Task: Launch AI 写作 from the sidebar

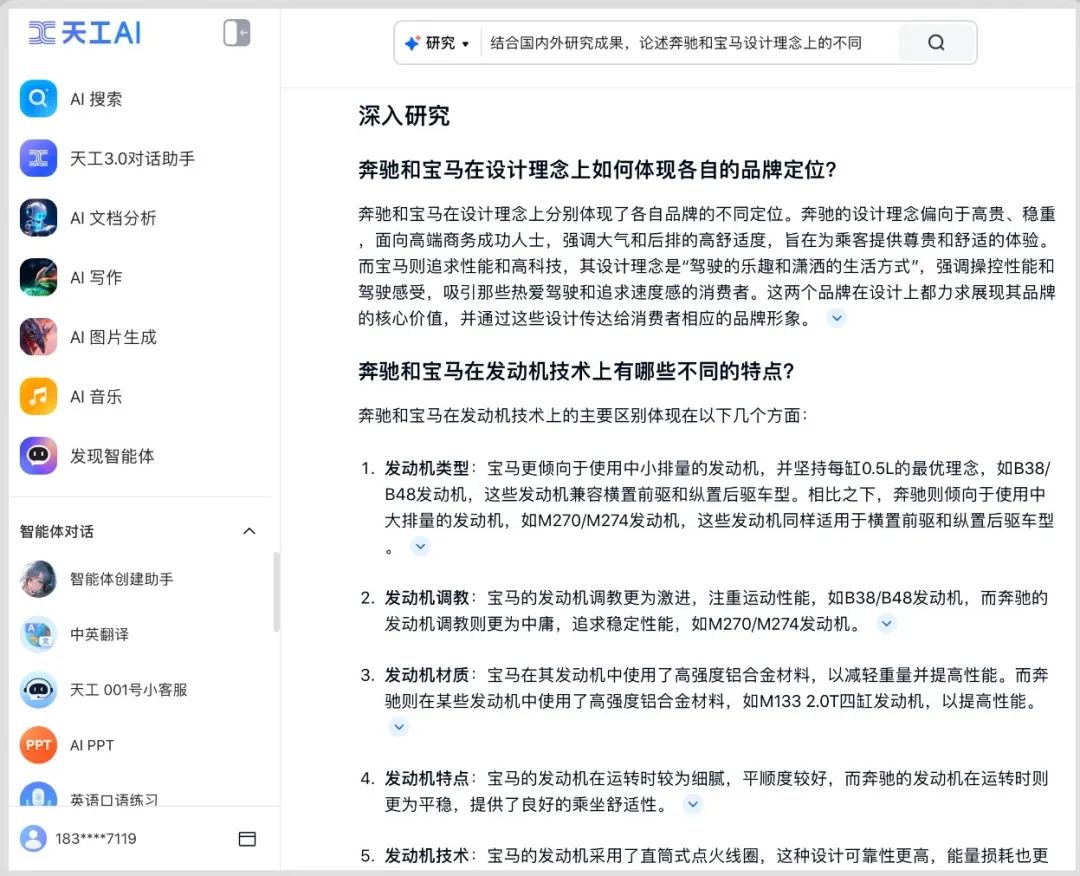Action: (x=38, y=277)
